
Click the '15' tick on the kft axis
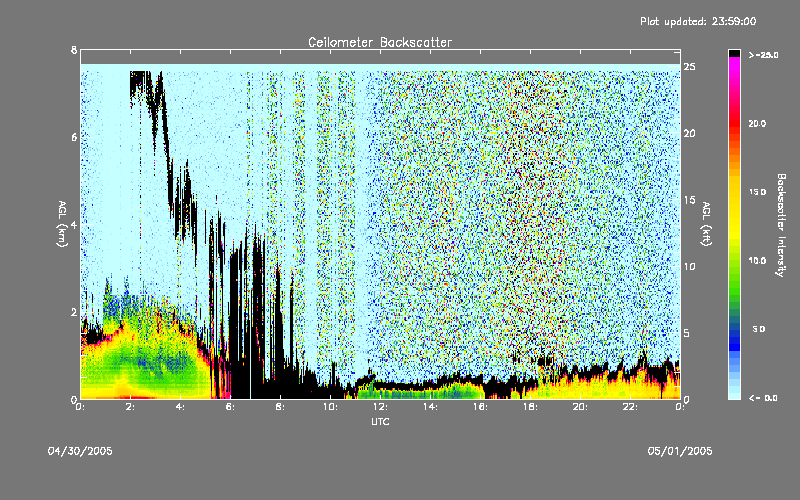689,200
